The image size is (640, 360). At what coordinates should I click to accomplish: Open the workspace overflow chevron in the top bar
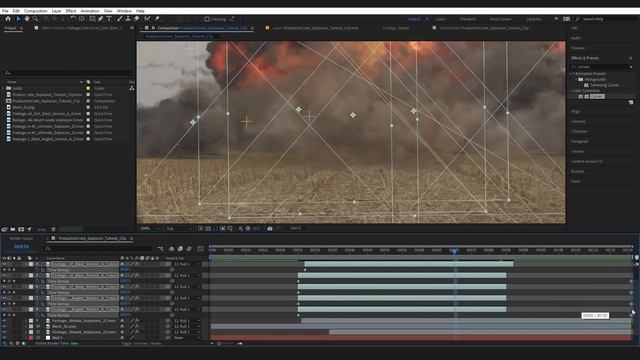click(556, 19)
